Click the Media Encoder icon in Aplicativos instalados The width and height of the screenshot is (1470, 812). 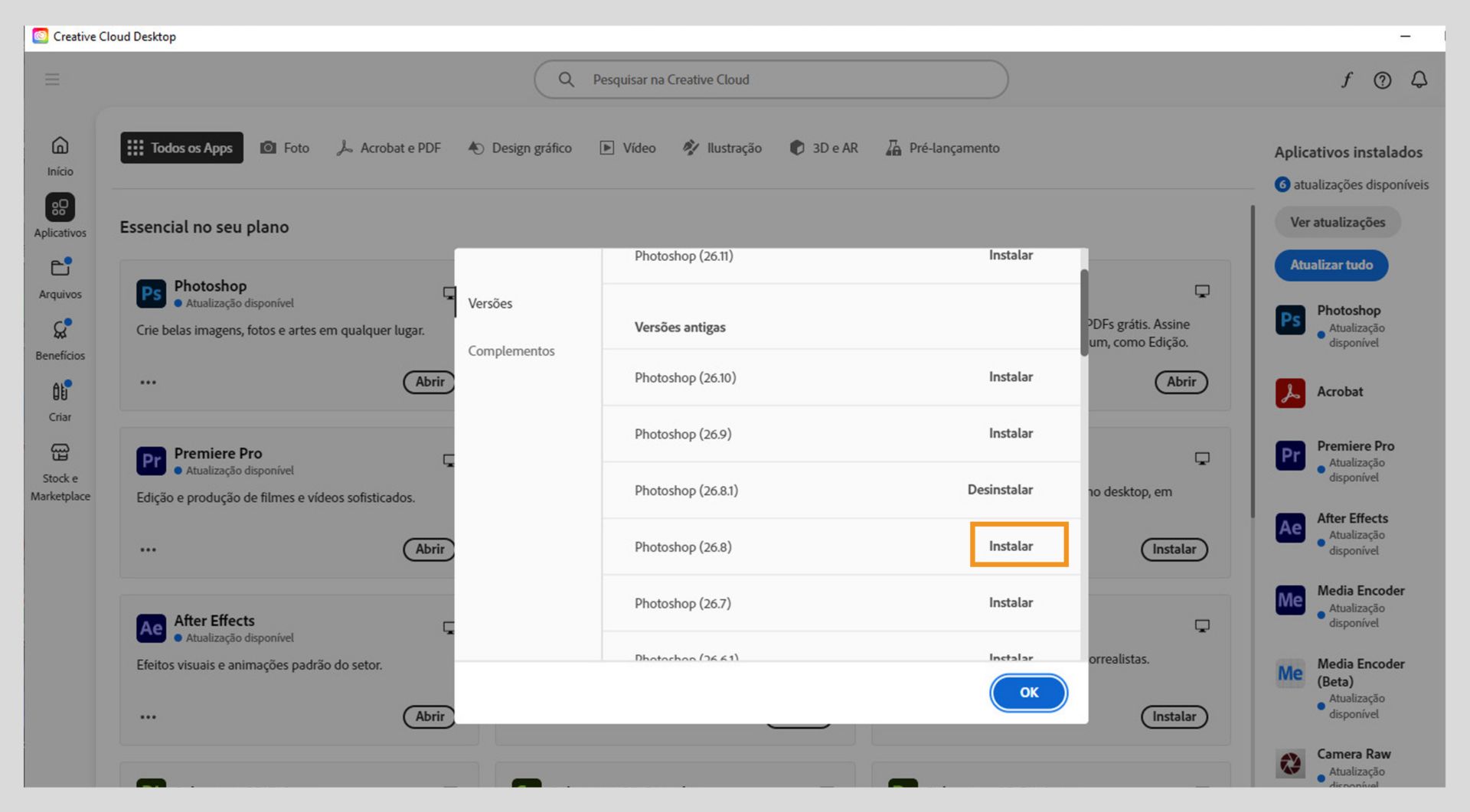tap(1290, 600)
